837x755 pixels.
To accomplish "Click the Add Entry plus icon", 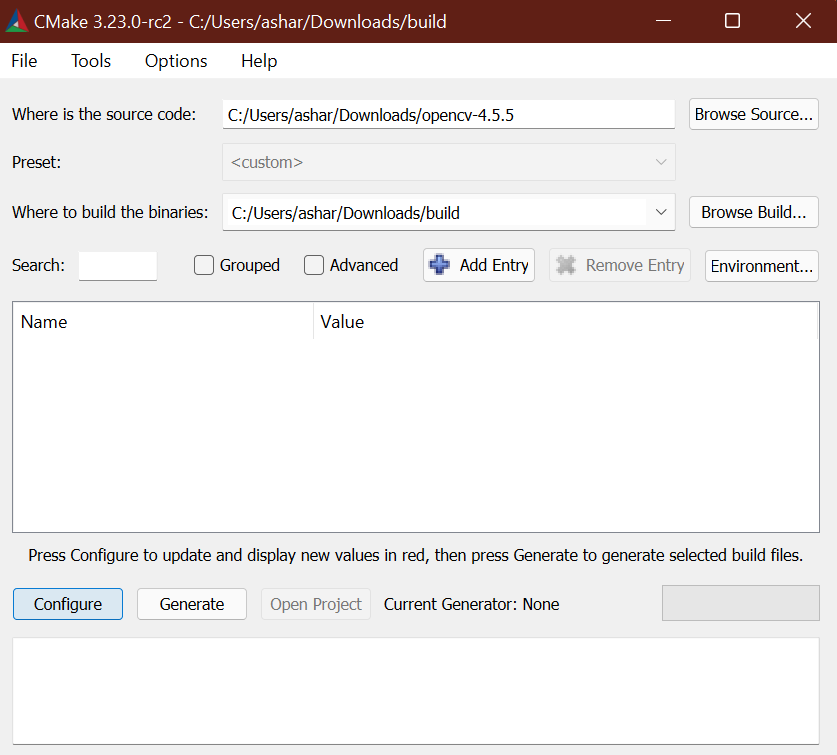I will [x=438, y=265].
